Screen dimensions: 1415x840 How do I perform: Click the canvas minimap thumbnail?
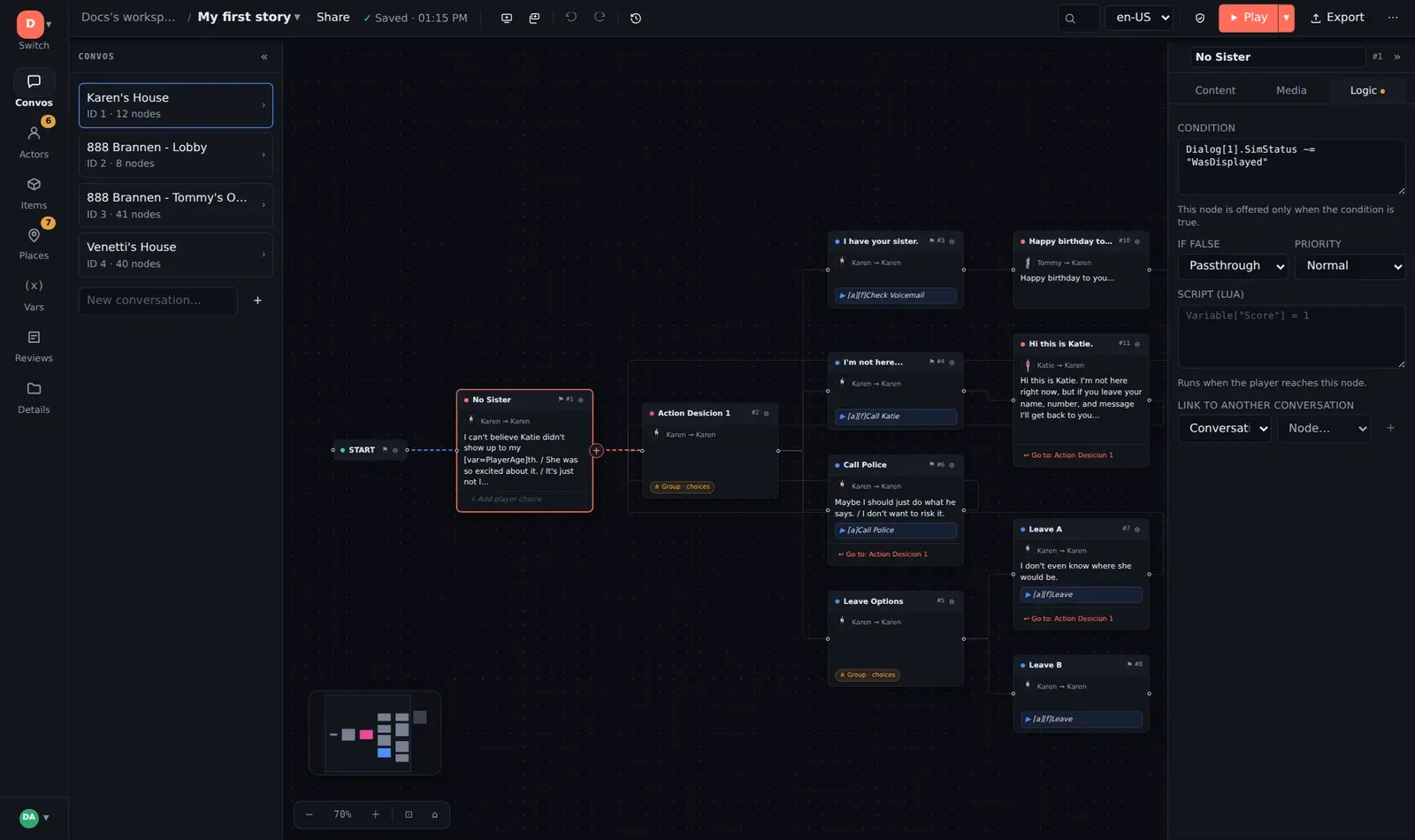(375, 733)
